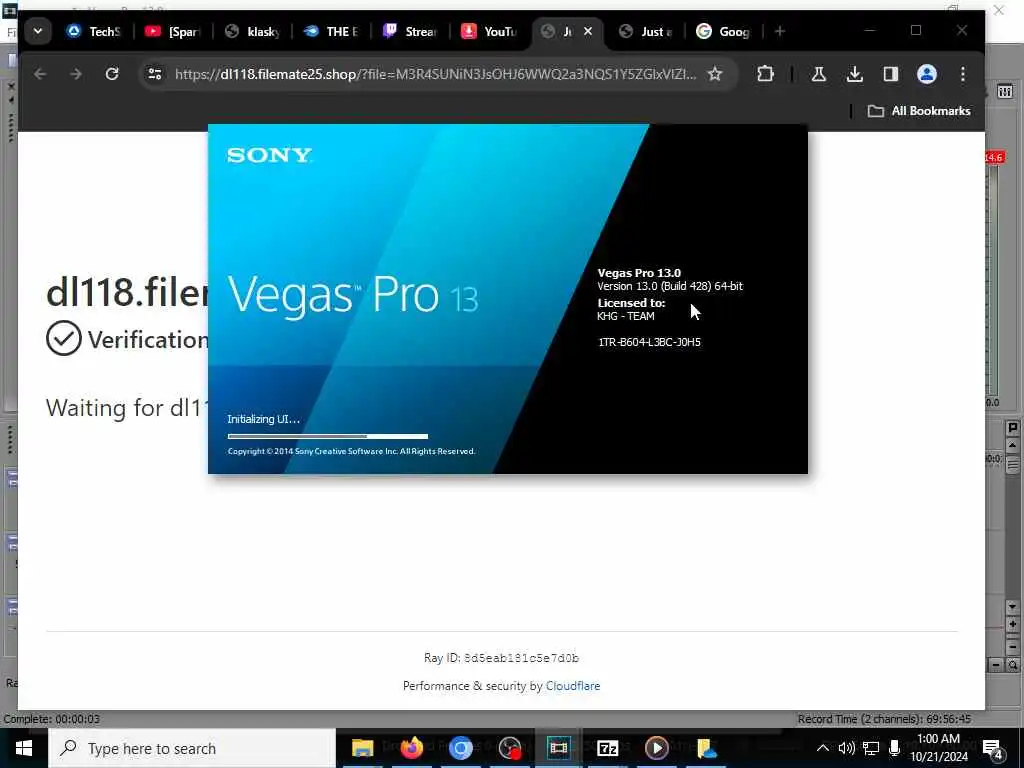
Task: Open the Chrome profile avatar
Action: [927, 74]
